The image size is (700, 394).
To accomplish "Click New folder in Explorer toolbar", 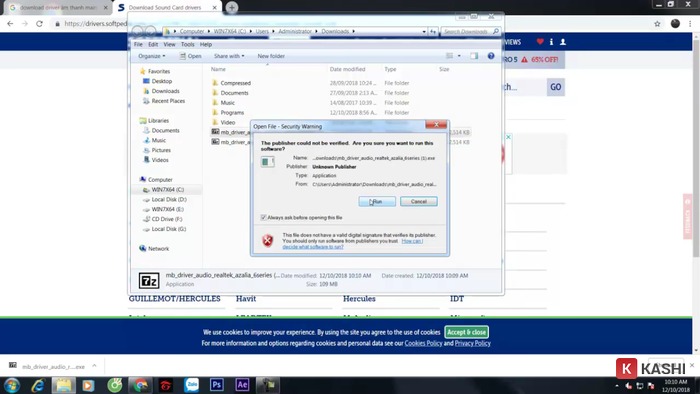I will (271, 56).
